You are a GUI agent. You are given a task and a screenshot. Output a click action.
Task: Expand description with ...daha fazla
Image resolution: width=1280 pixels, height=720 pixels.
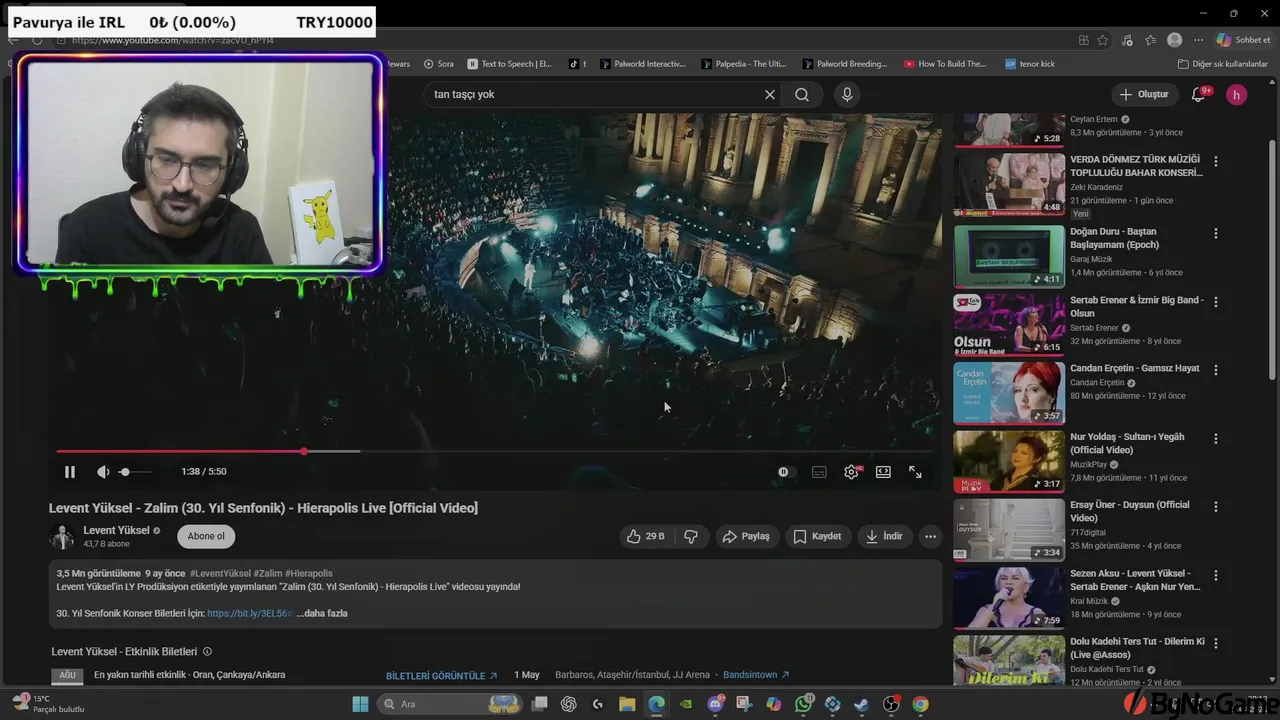tap(322, 613)
